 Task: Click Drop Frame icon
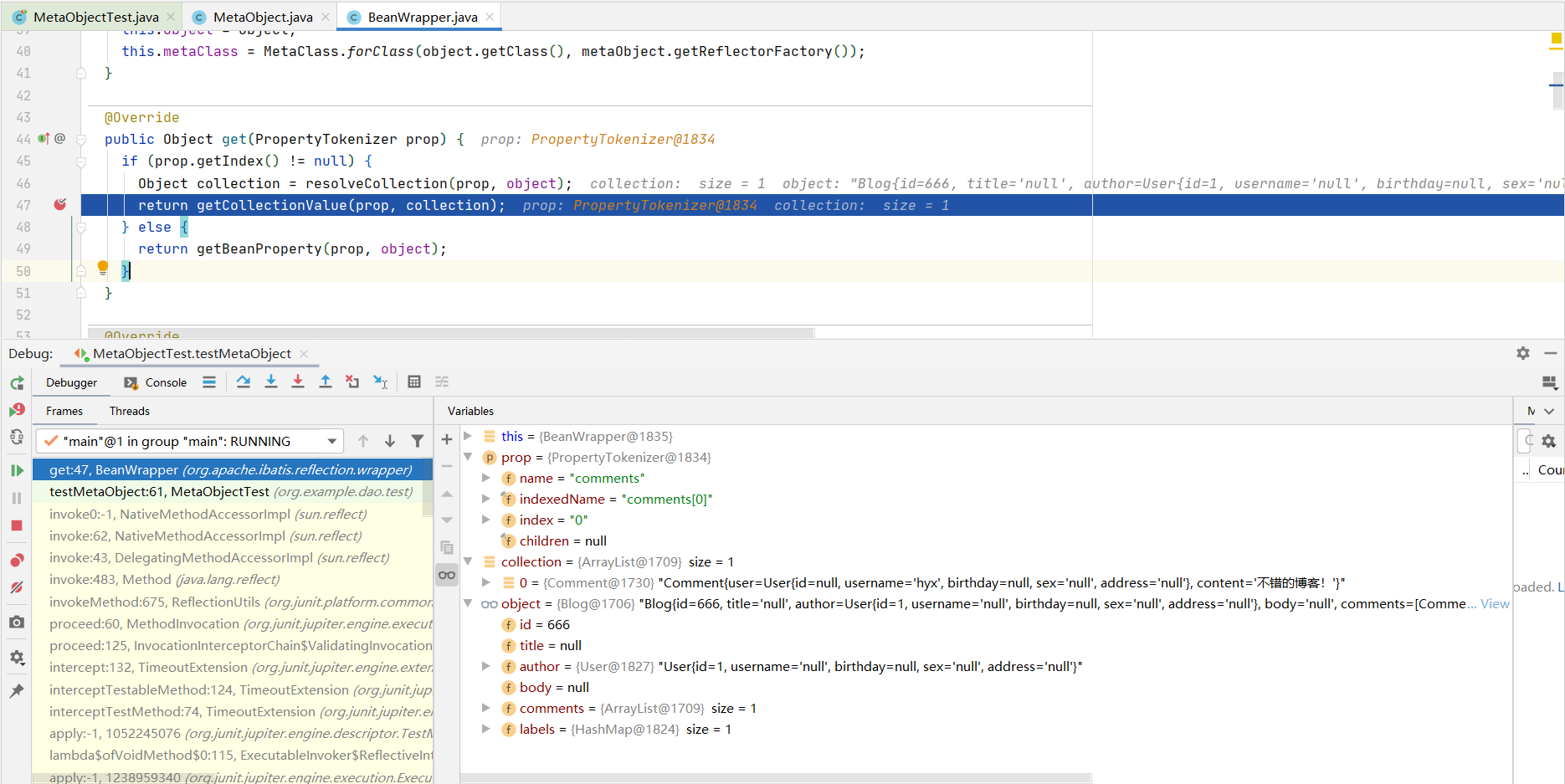click(x=352, y=382)
